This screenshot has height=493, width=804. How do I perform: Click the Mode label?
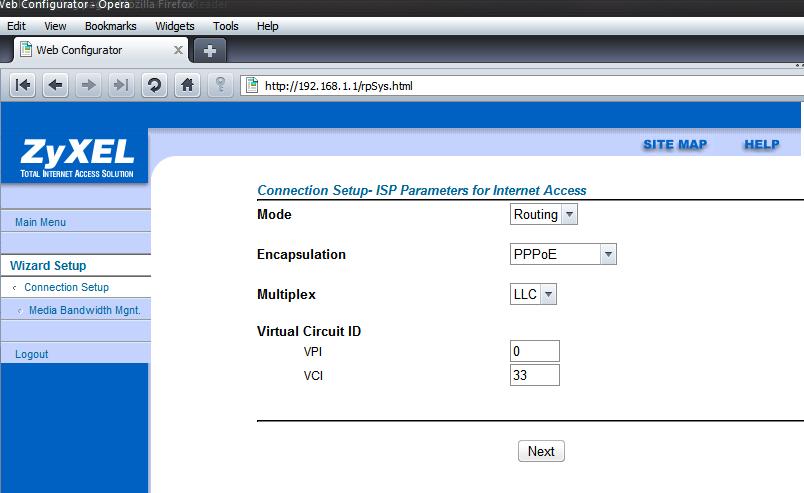274,214
